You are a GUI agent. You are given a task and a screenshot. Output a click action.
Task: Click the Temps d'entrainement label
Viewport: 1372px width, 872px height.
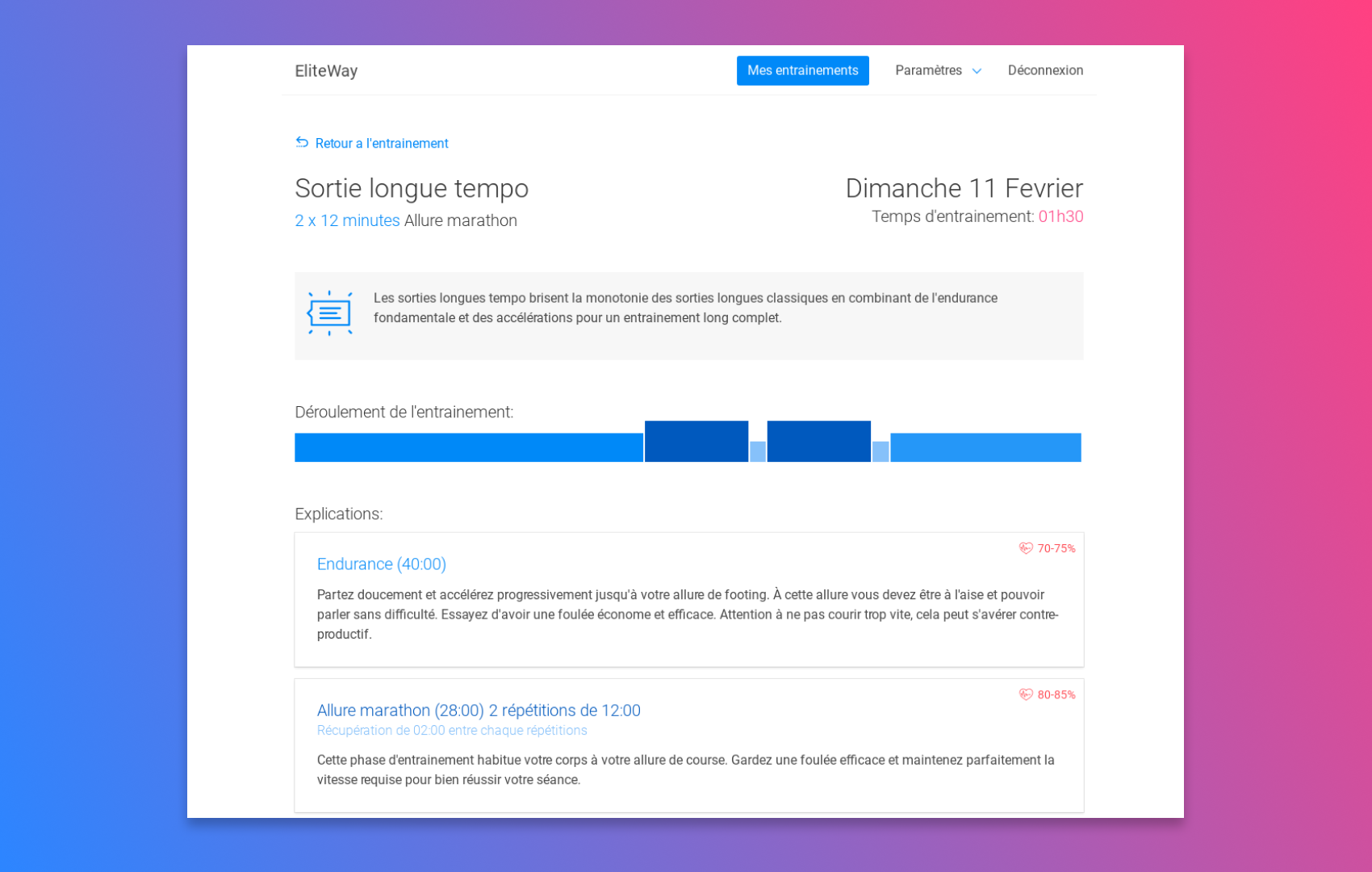point(953,216)
